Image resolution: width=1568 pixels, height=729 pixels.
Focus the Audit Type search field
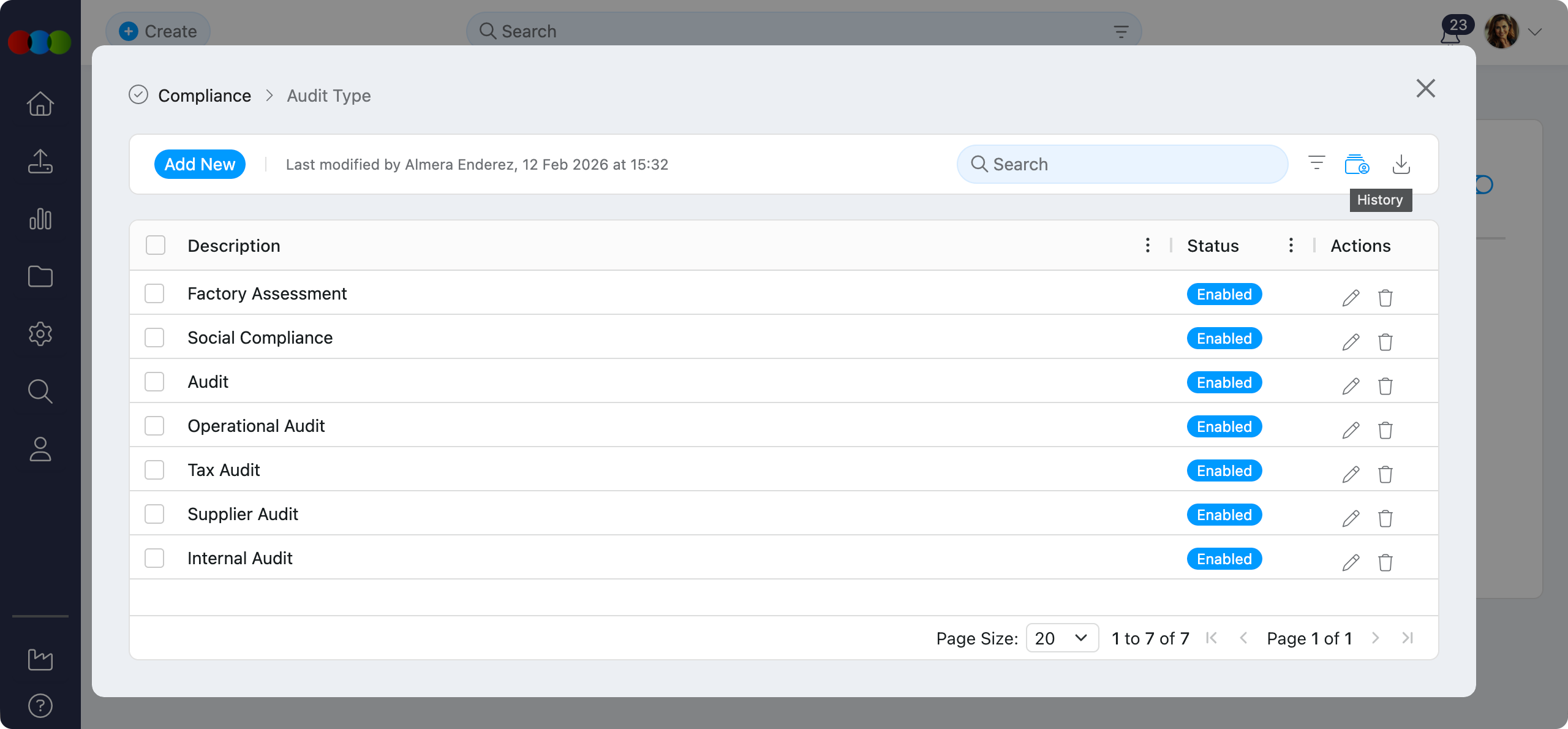click(x=1122, y=164)
